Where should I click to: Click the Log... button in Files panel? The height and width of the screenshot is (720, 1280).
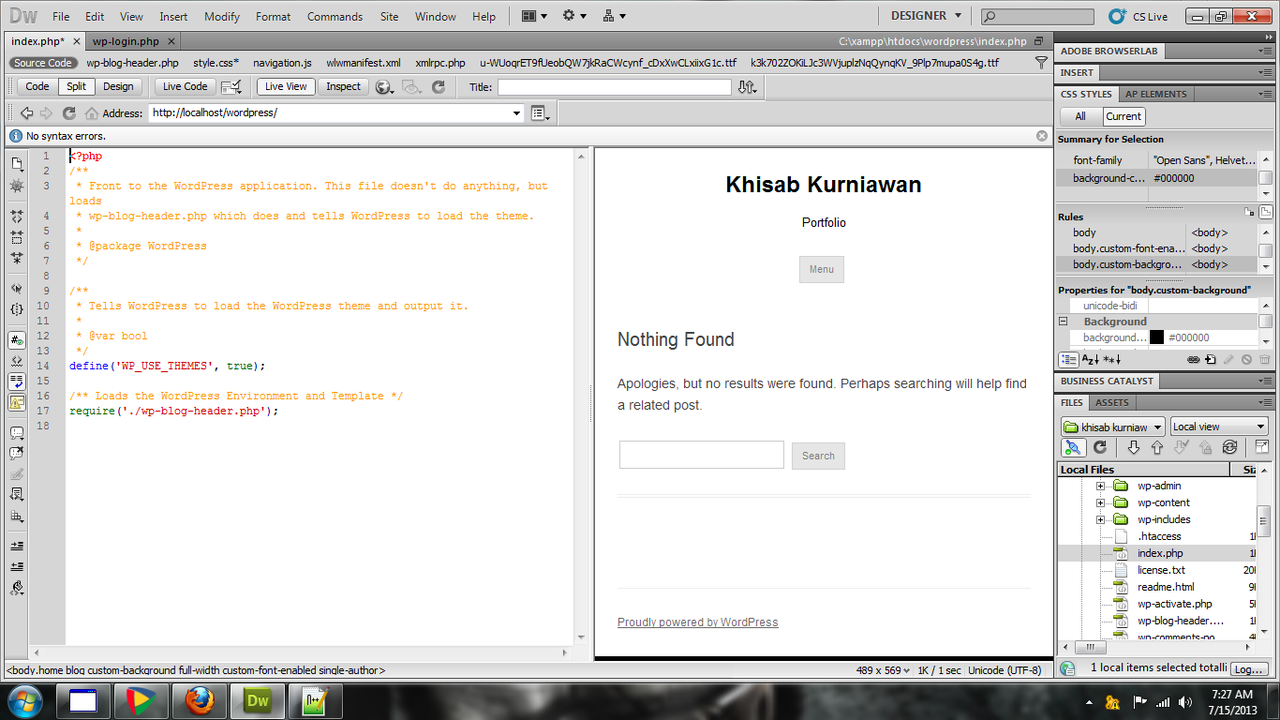[1250, 669]
